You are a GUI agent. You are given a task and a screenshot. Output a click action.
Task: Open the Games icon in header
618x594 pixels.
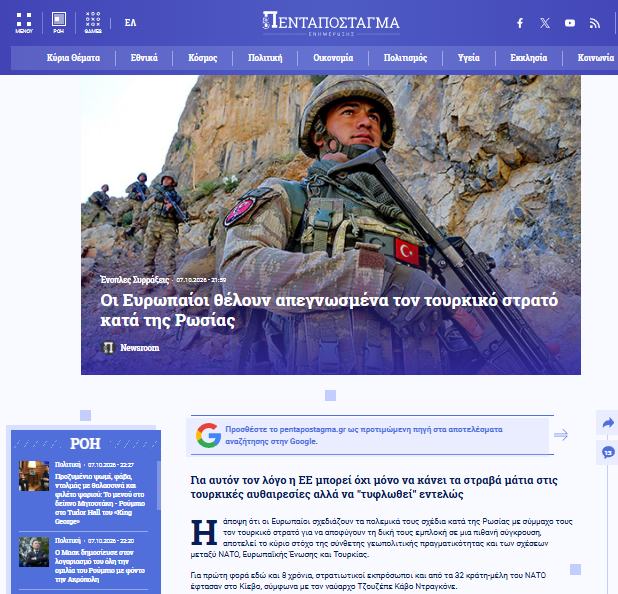93,23
